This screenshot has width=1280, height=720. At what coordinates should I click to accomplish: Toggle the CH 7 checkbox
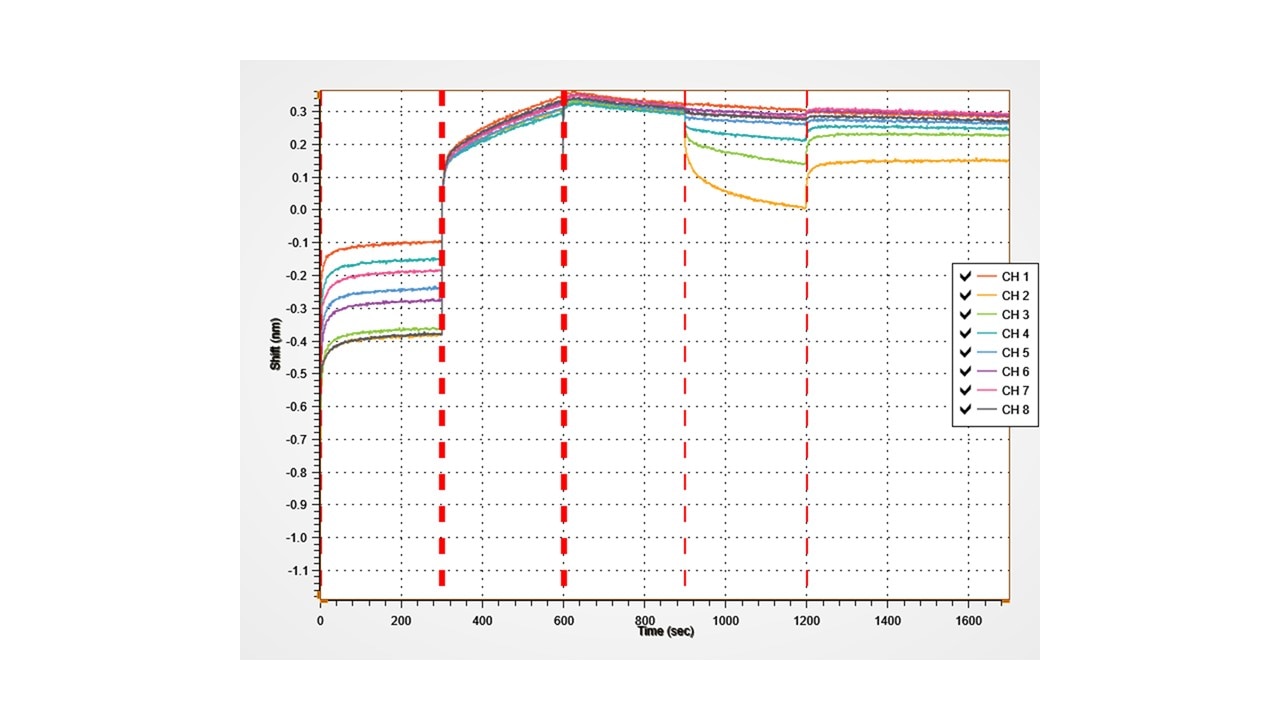[x=965, y=391]
